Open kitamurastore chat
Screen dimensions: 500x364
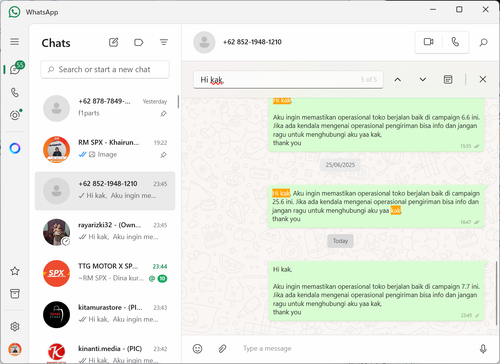click(x=105, y=315)
